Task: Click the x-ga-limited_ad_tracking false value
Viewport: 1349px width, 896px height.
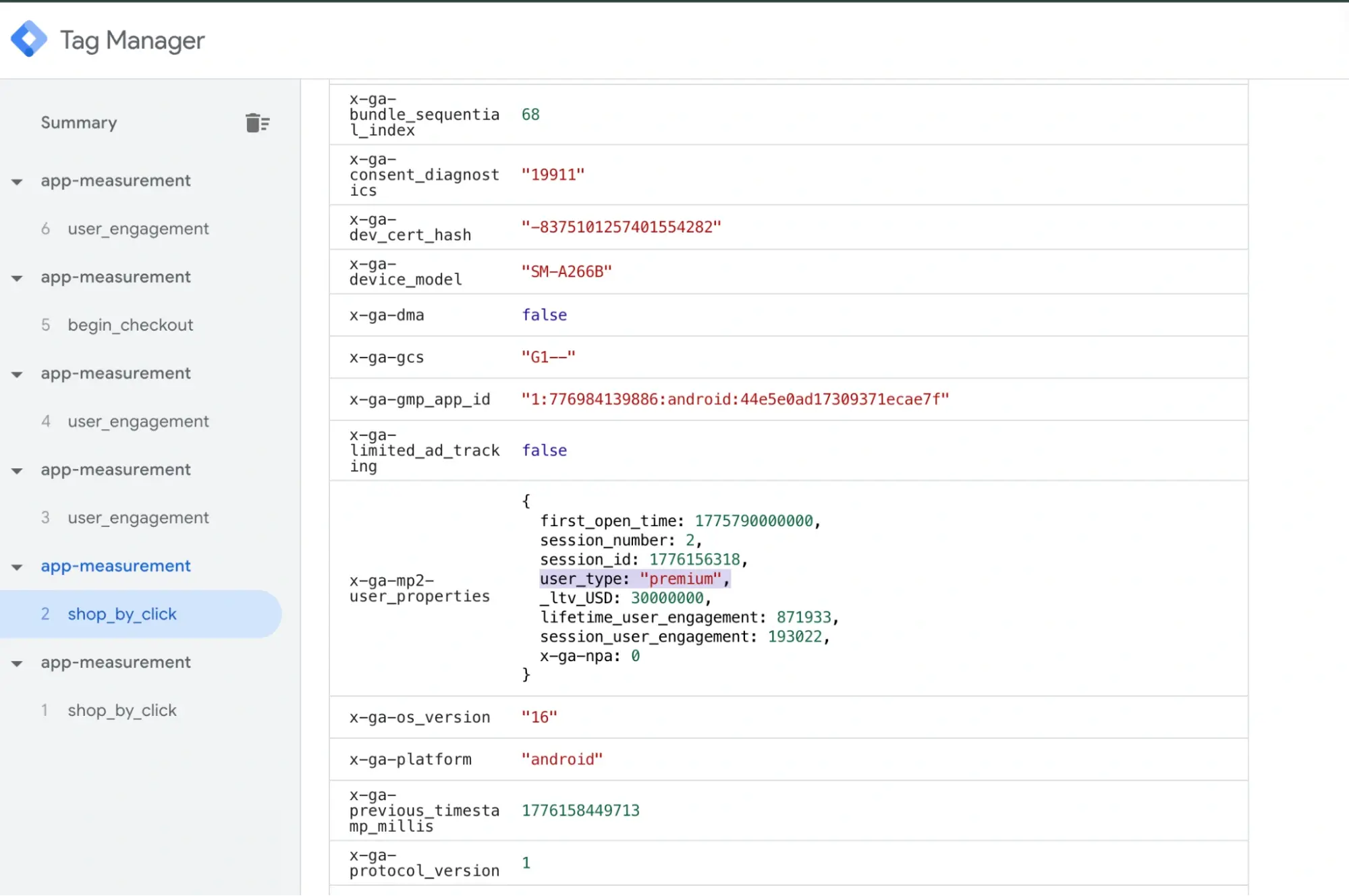Action: click(544, 451)
